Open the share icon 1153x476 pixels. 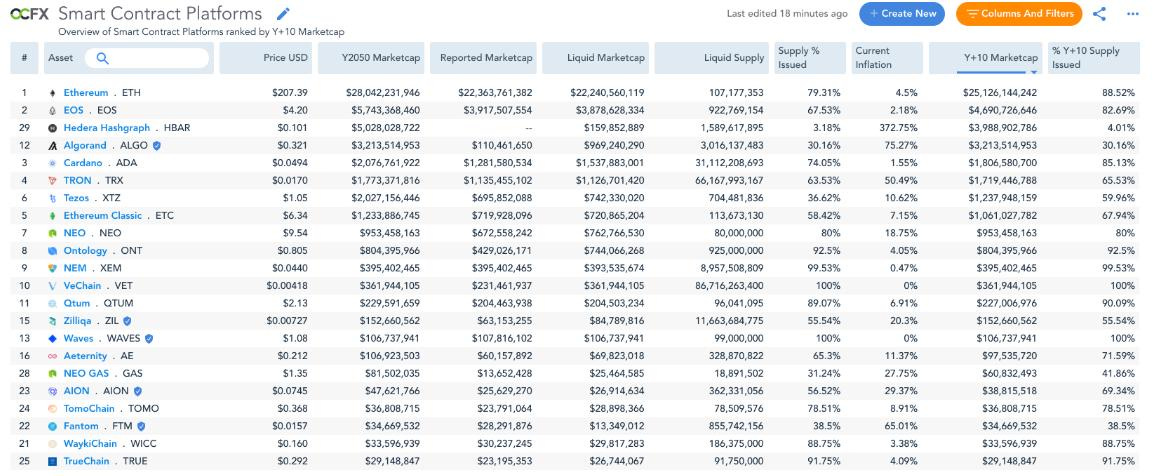point(1099,13)
